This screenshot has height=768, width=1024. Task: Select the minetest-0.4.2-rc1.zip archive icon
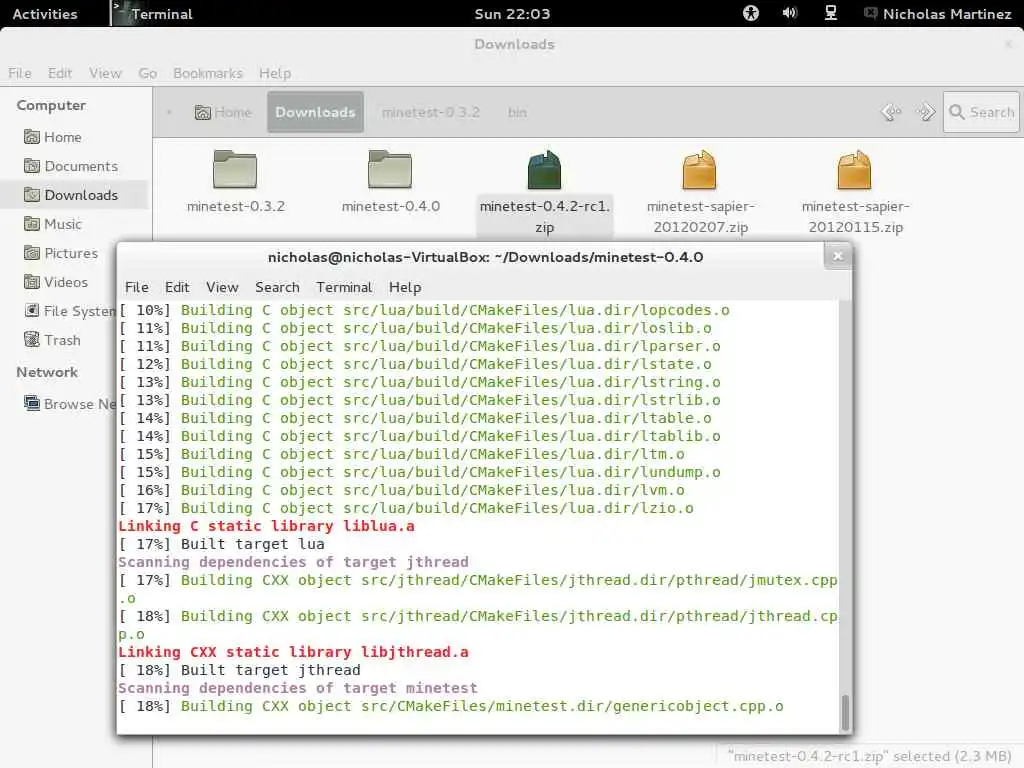pyautogui.click(x=544, y=169)
